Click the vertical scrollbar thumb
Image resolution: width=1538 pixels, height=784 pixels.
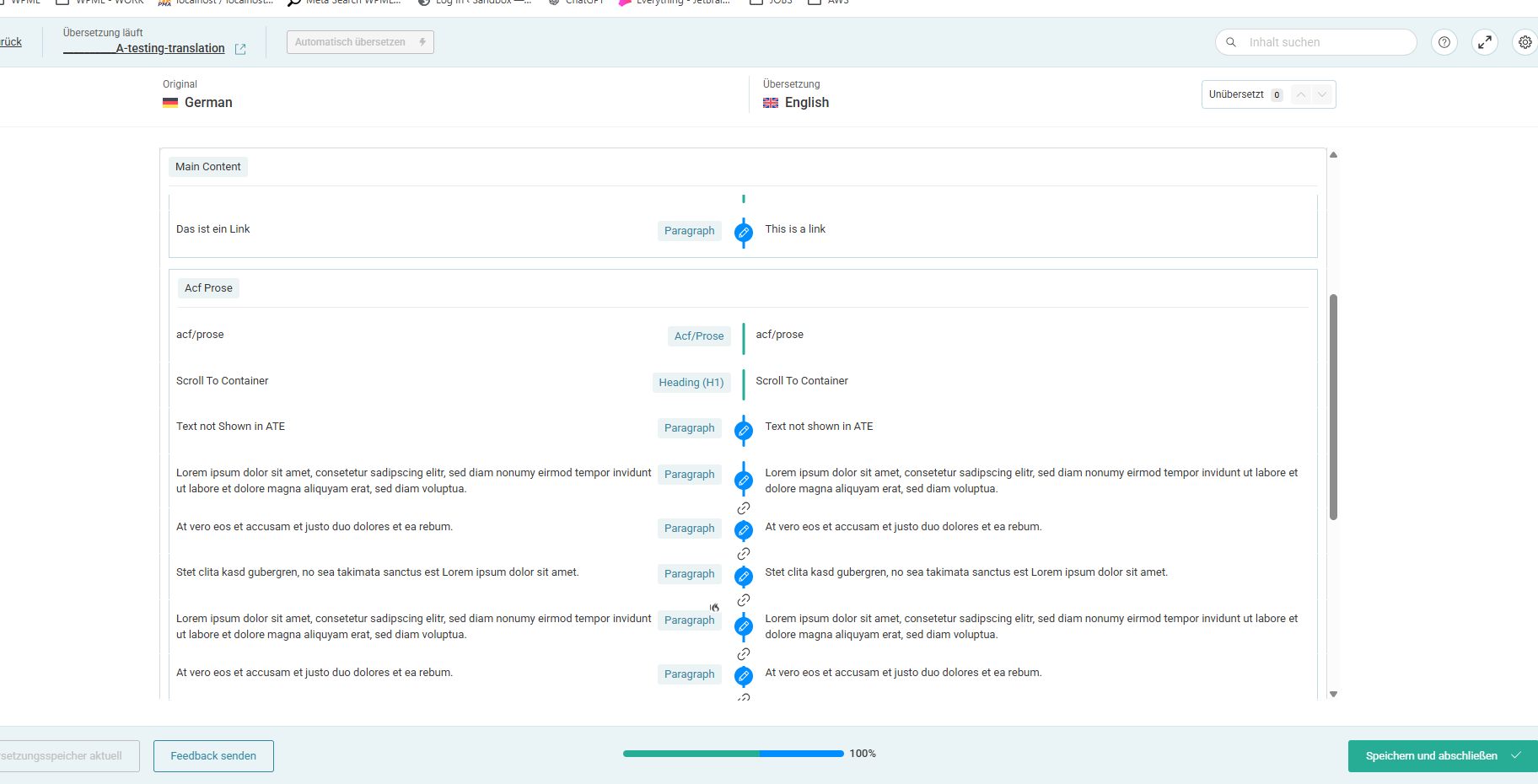pyautogui.click(x=1333, y=407)
